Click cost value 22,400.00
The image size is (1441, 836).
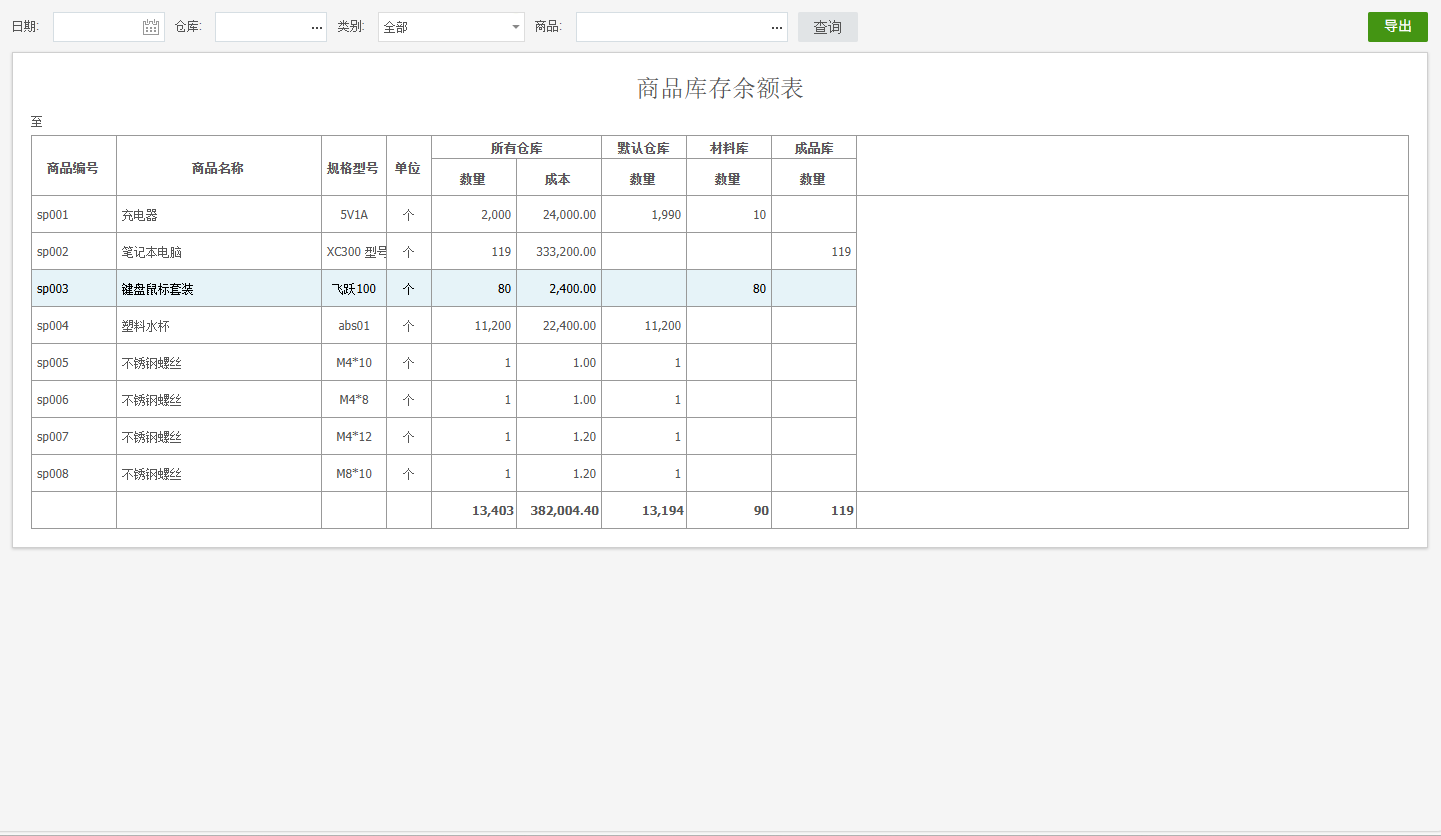(569, 326)
